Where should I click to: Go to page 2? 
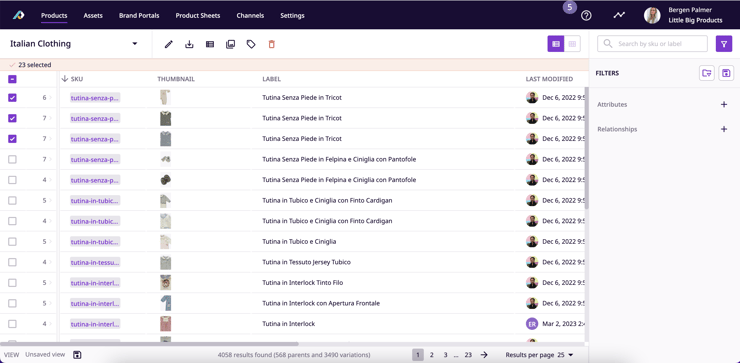click(431, 355)
